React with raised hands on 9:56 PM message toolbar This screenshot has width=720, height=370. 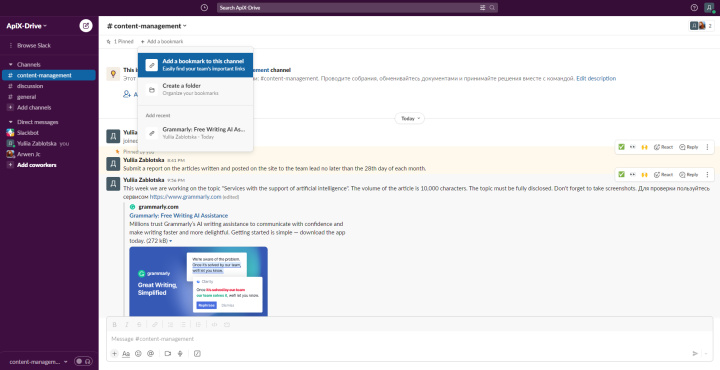tap(644, 174)
